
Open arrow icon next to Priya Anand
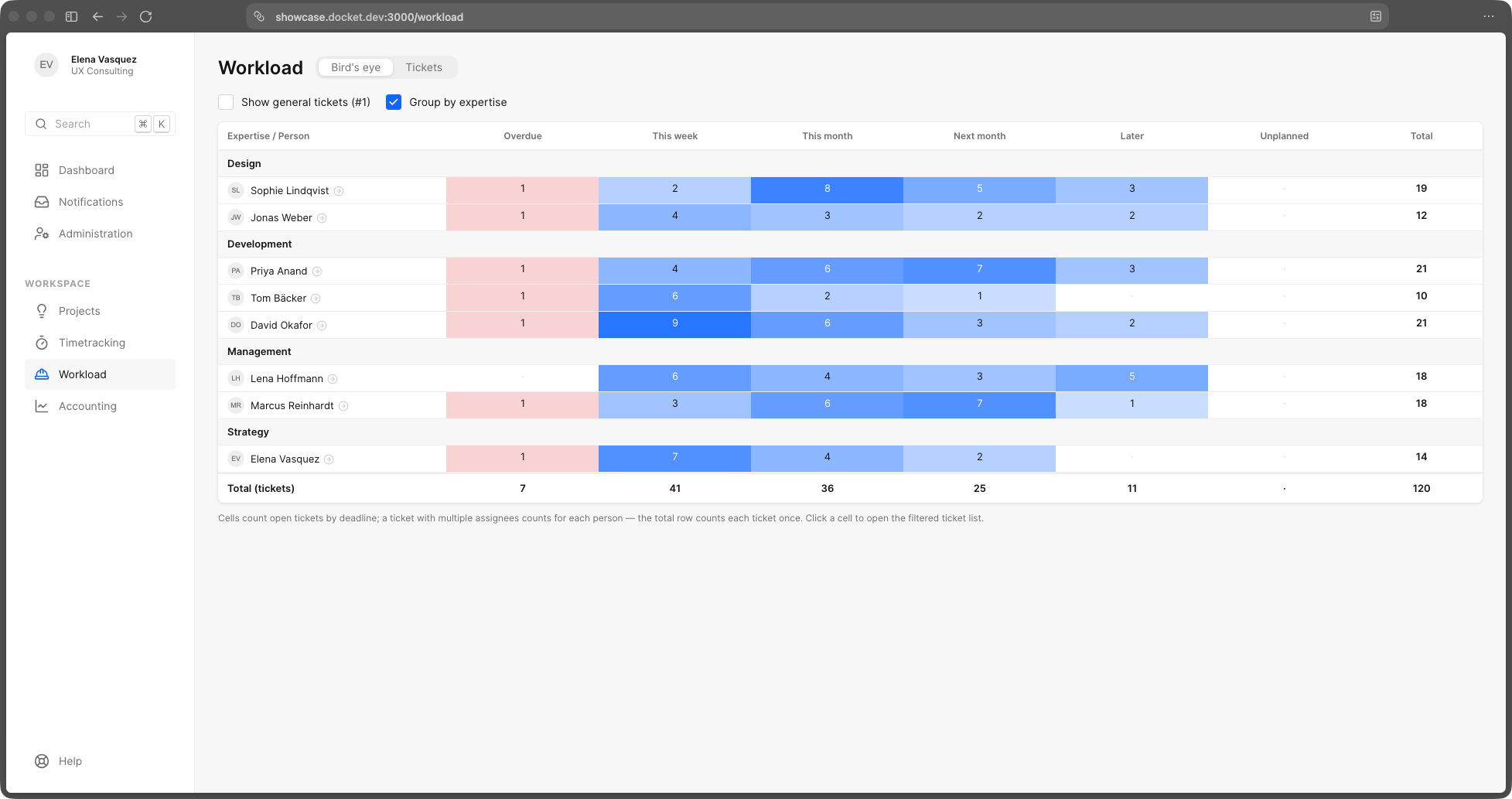(x=317, y=271)
